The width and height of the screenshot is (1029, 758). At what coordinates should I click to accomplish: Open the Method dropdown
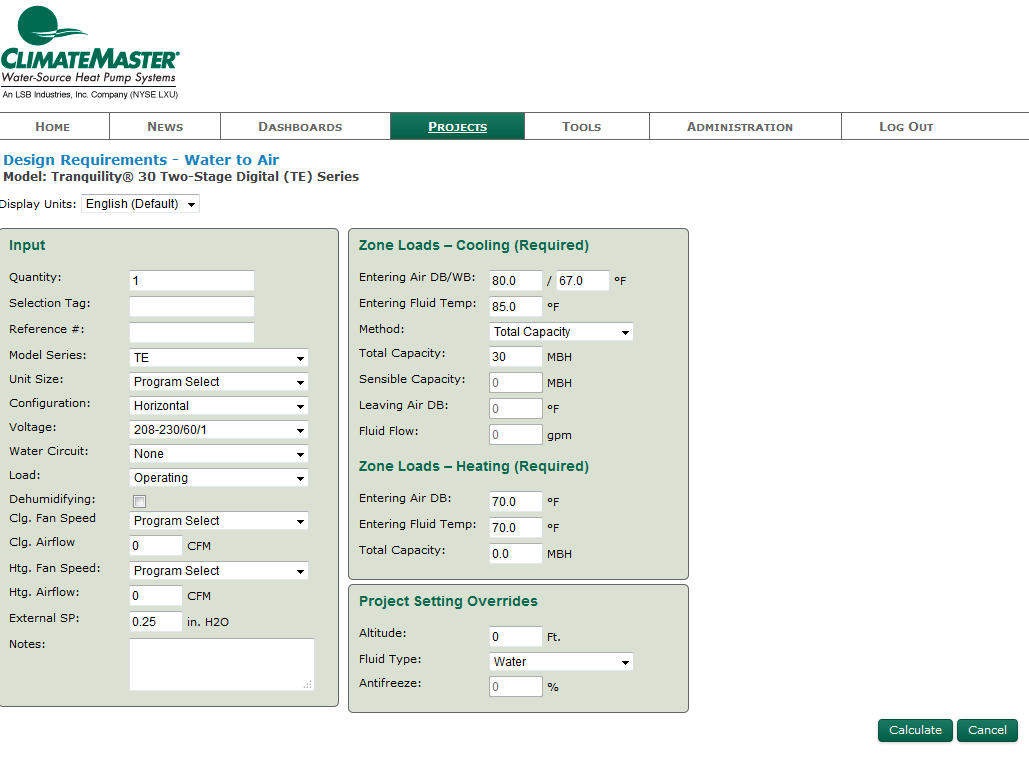pos(561,332)
